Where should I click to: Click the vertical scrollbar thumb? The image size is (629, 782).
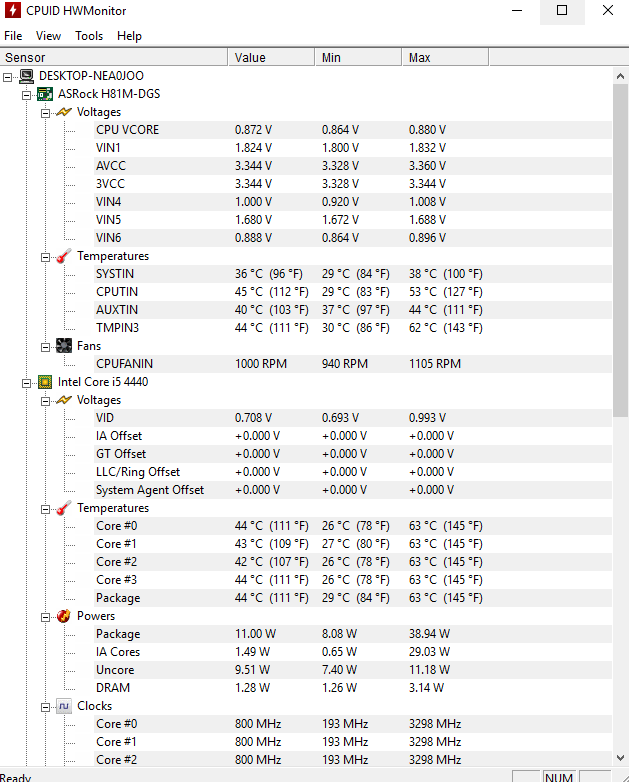coord(620,250)
